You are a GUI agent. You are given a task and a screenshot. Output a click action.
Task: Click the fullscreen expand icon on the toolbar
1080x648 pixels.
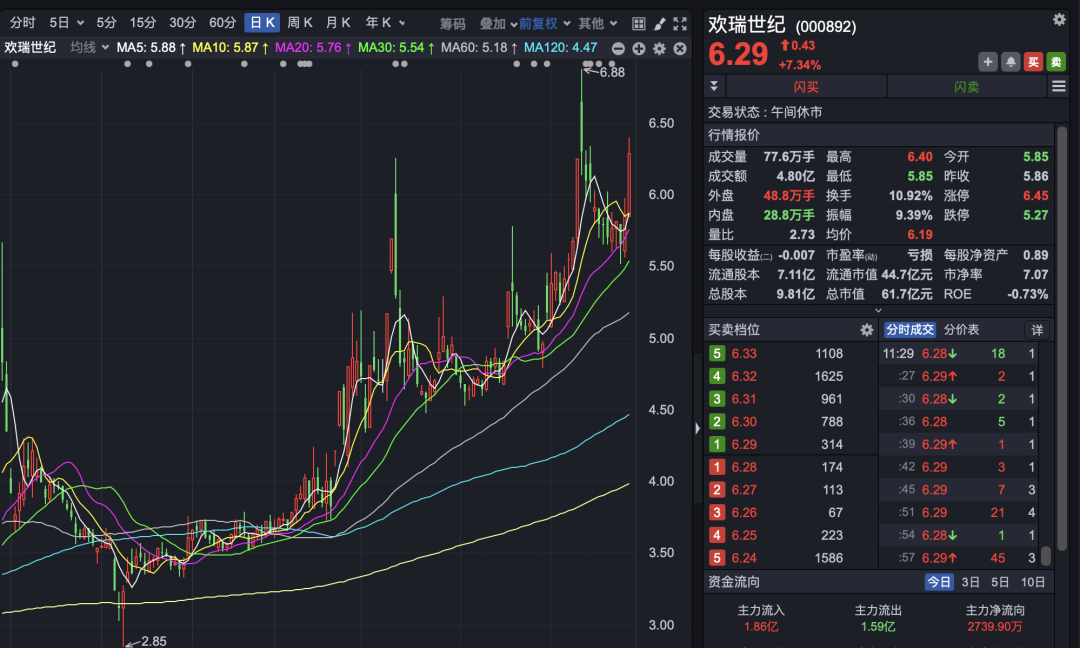[680, 22]
